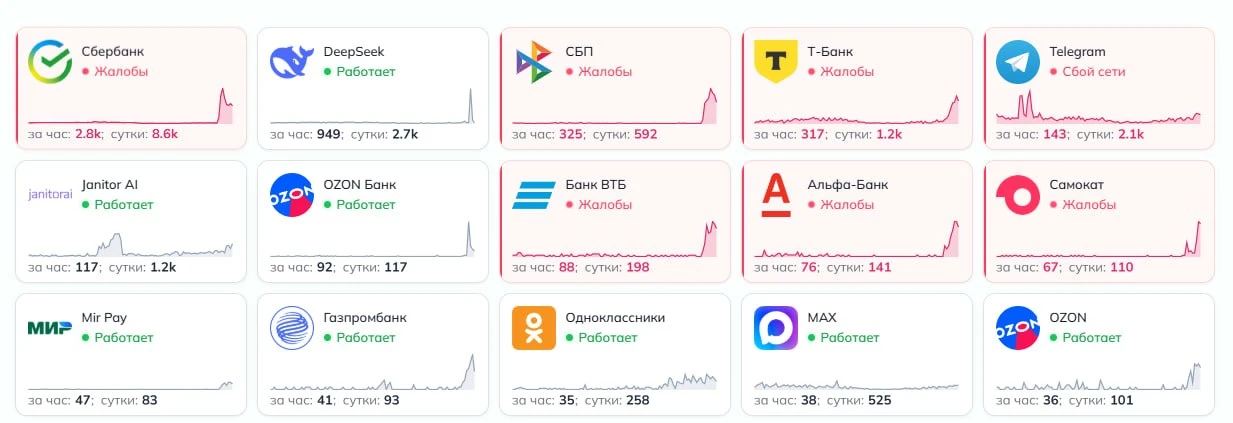View the Сбербанк complaints graph

[130, 107]
